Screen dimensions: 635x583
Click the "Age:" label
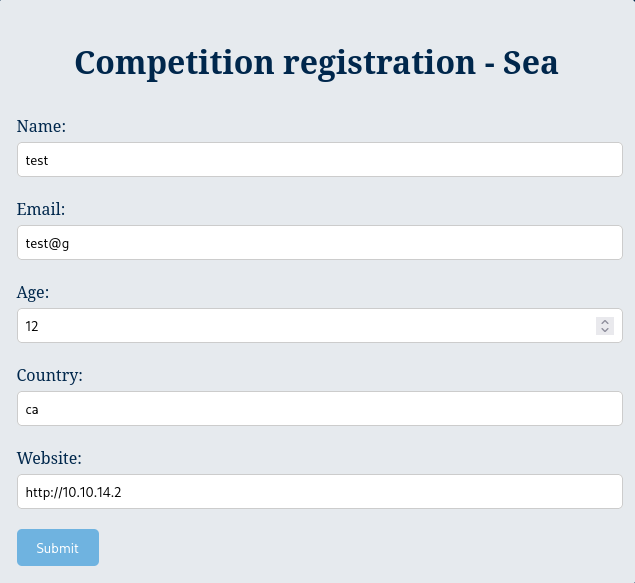(34, 292)
